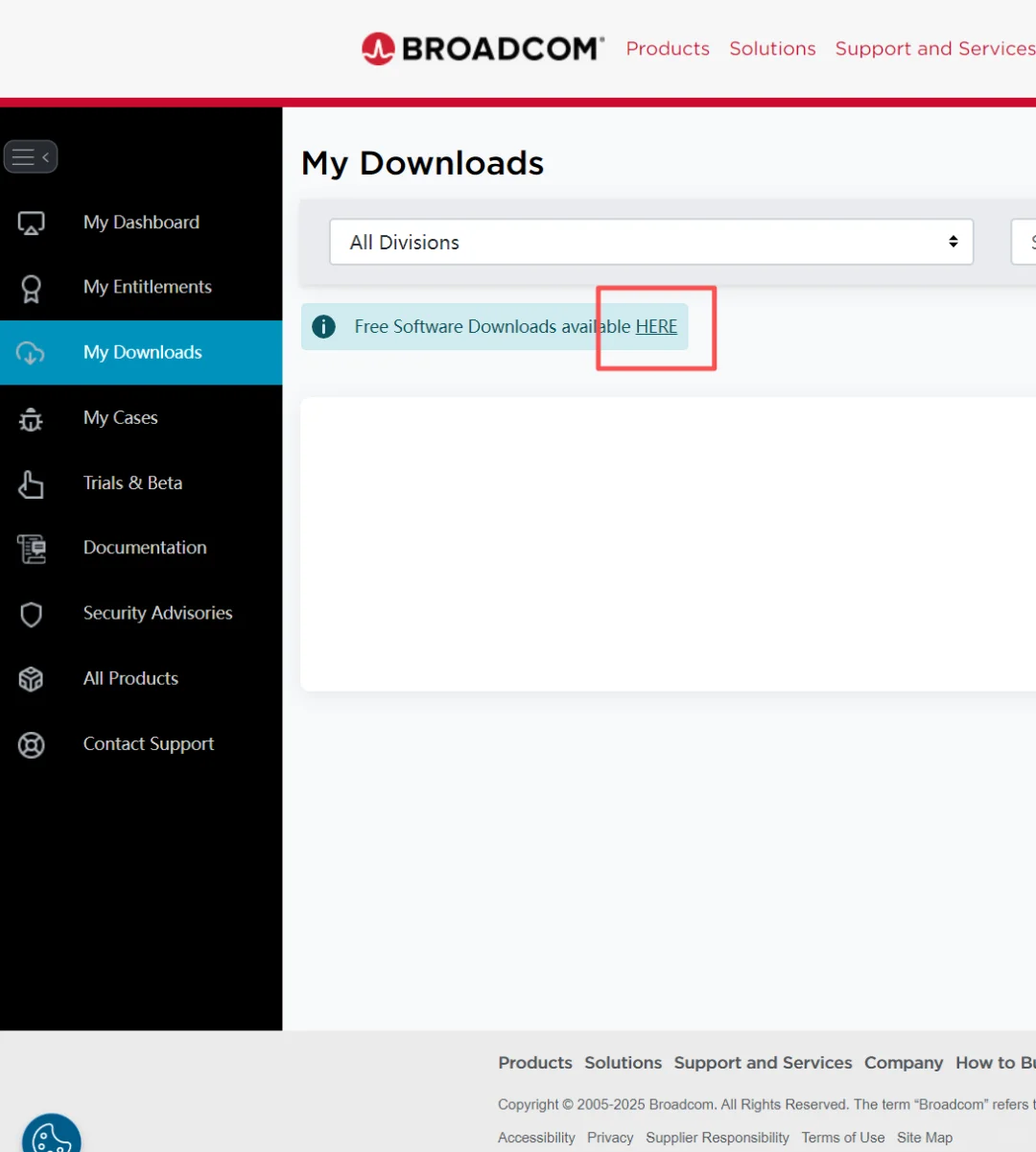Click the Security Advisories shield icon
This screenshot has height=1152, width=1036.
31,614
